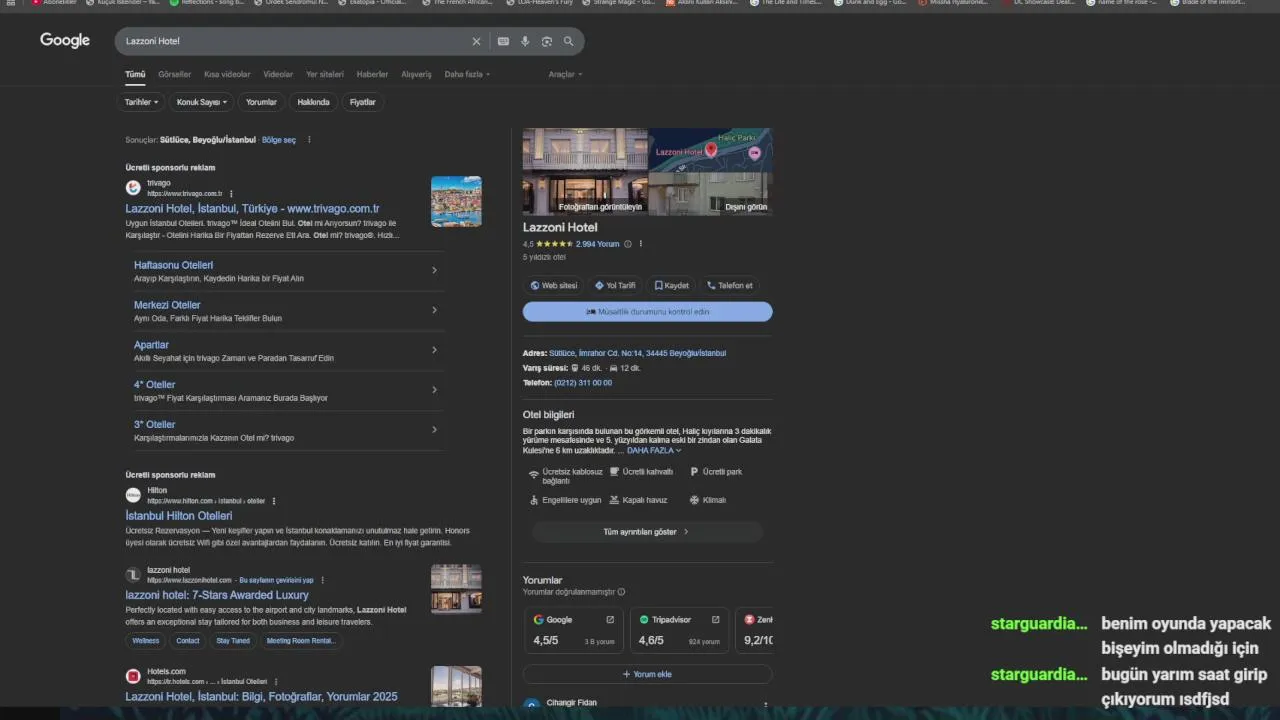The height and width of the screenshot is (720, 1280).
Task: Click the 2.994 Yorum reviews link
Action: tap(598, 244)
